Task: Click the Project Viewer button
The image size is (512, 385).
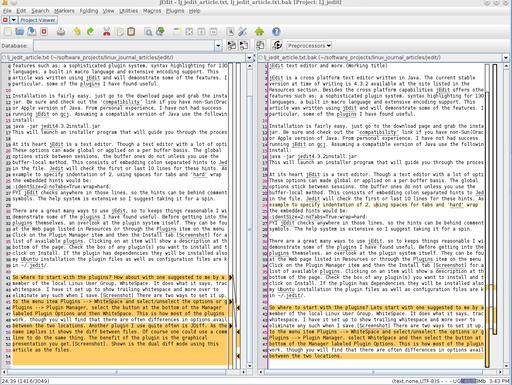Action: pos(37,20)
